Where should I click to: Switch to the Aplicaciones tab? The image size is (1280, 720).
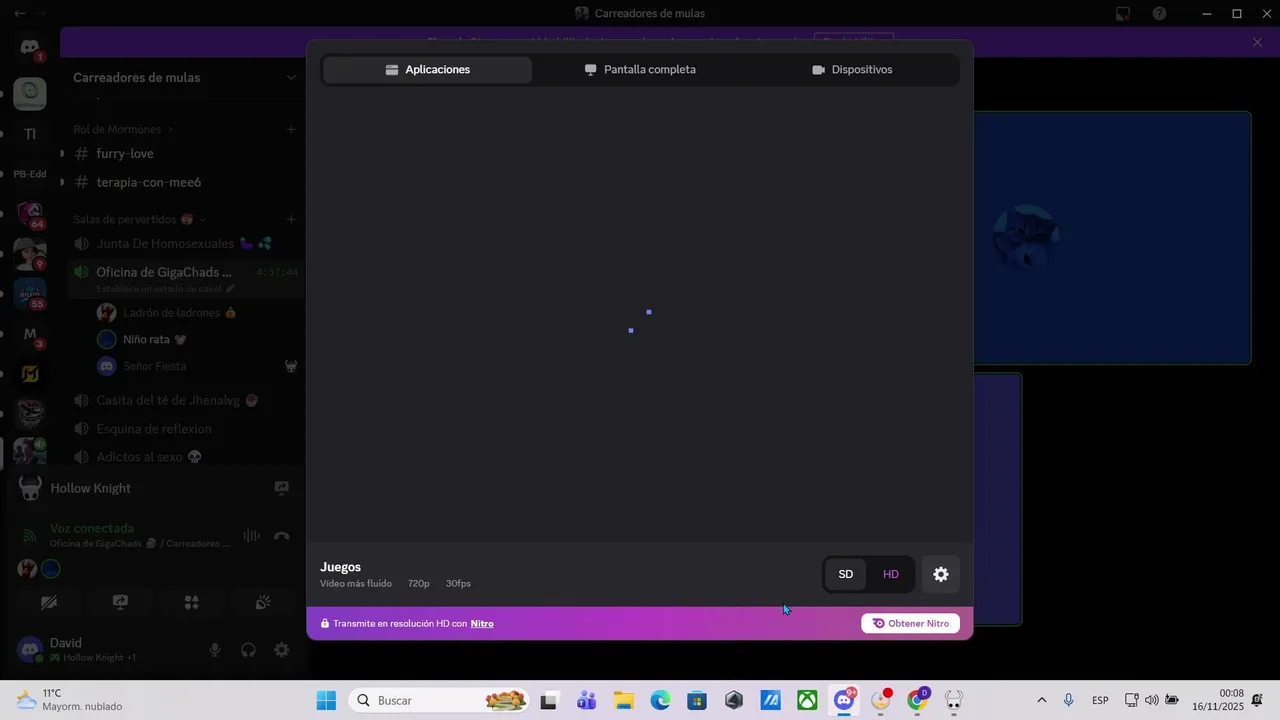click(x=428, y=70)
